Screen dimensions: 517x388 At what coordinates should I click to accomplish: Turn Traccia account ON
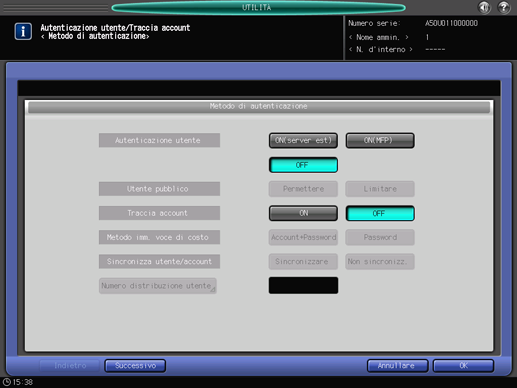303,213
